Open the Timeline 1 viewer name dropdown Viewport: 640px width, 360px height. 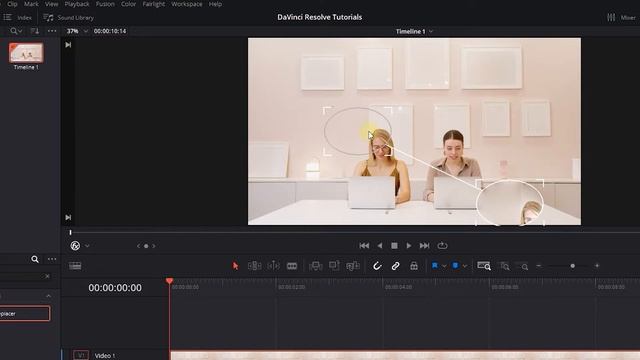click(414, 31)
